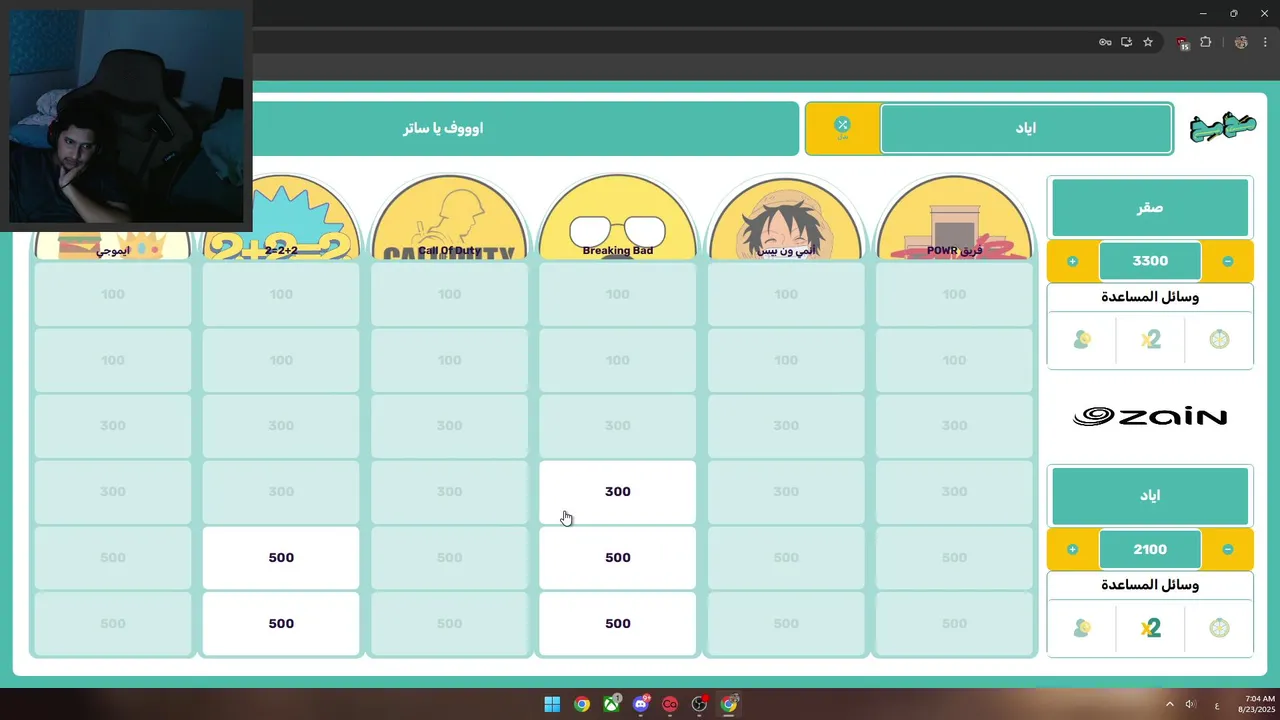Use صقر team's call-a-friend helper icon
The image size is (1280, 720).
1082,340
